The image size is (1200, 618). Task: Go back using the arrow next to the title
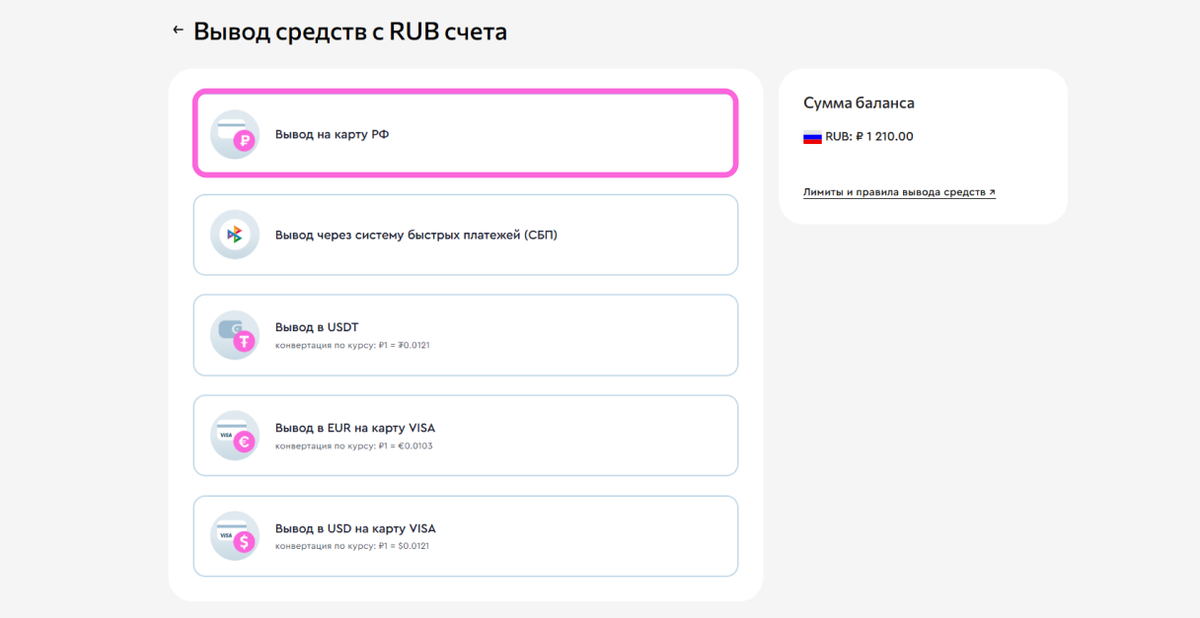178,30
